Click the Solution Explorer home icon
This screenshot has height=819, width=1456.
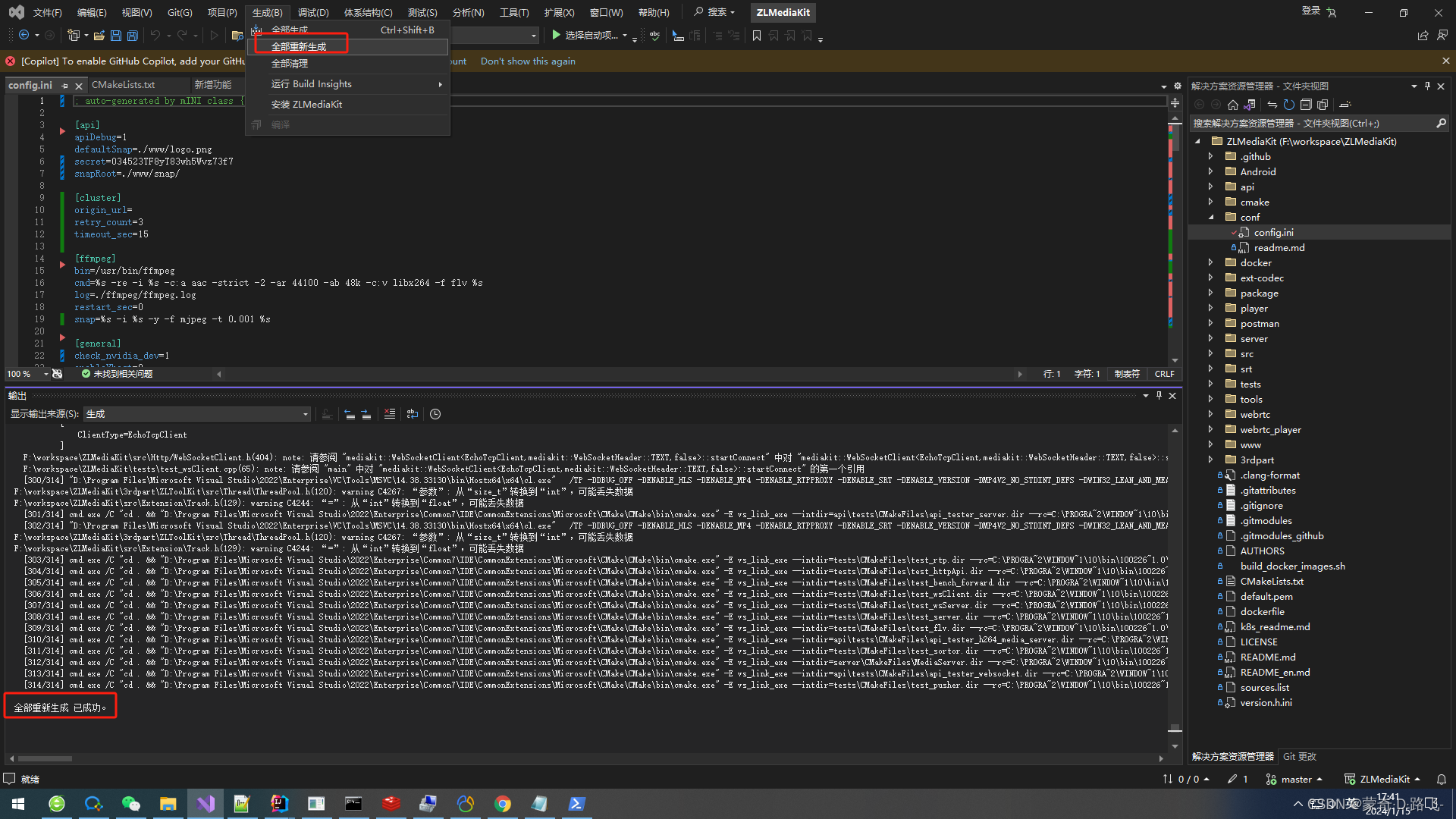click(x=1233, y=105)
